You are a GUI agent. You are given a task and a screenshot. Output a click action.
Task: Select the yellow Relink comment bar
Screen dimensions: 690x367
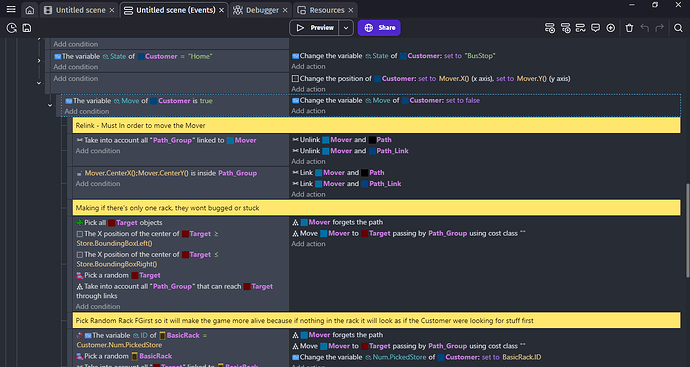pyautogui.click(x=377, y=125)
